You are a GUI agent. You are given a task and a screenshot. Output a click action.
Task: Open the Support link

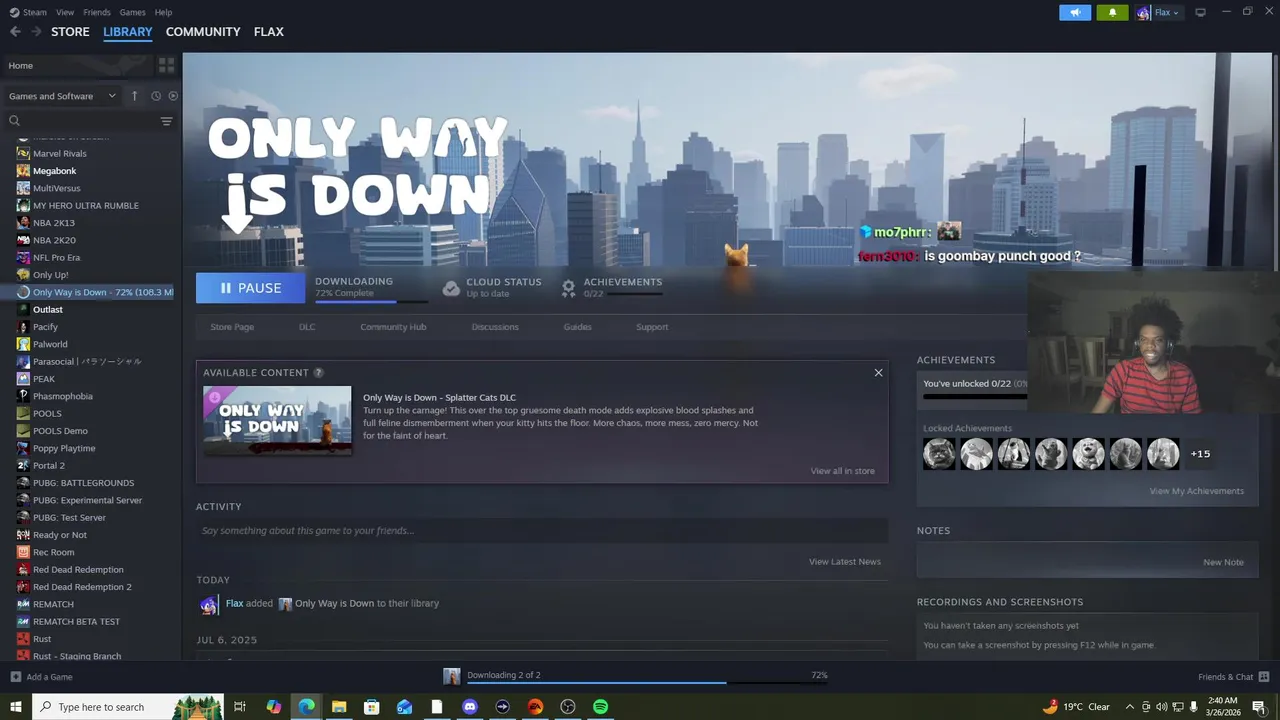pos(652,327)
